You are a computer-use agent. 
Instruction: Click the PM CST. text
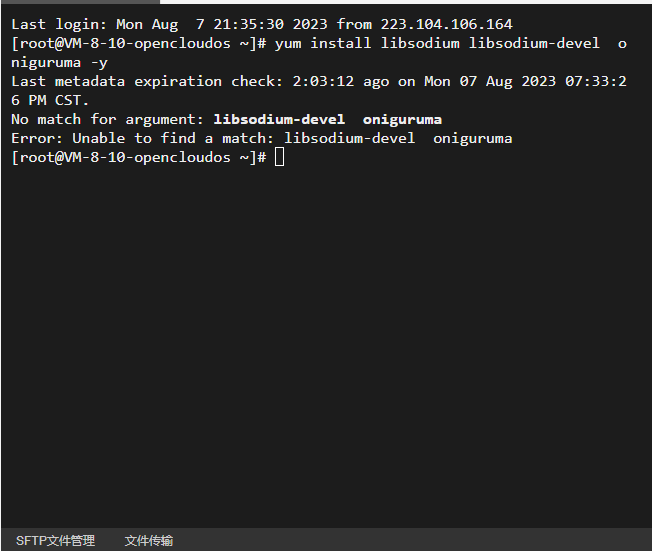[58, 100]
